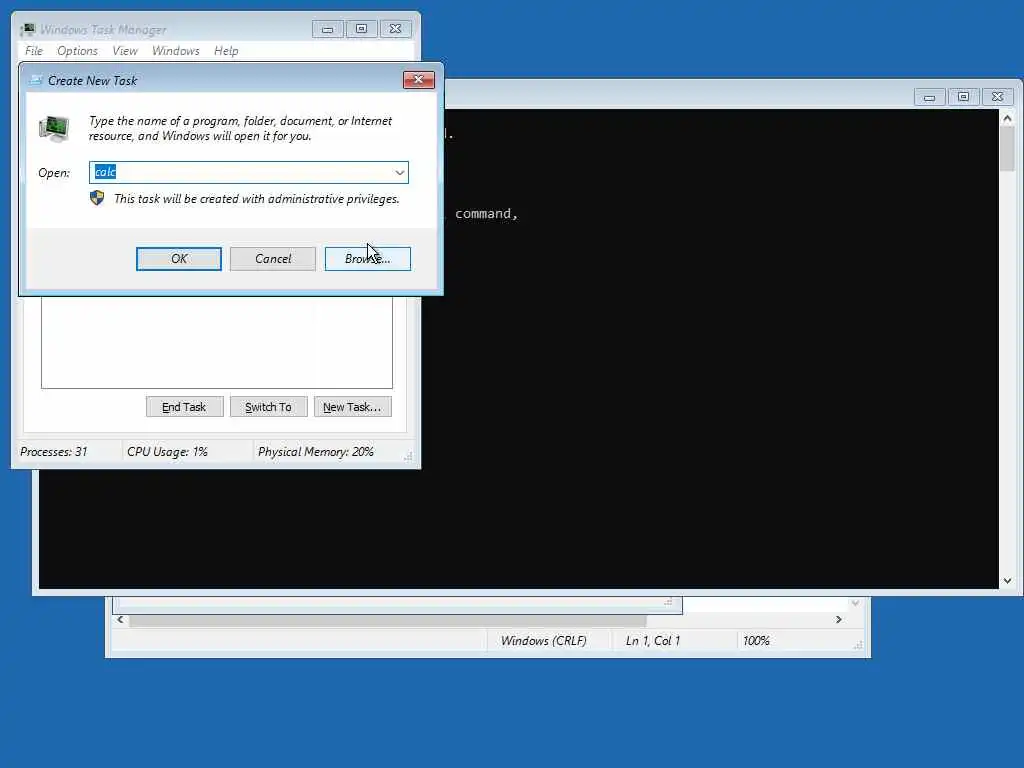Click console scrollbar down arrow
Screen dimensions: 1024x768
(1007, 581)
